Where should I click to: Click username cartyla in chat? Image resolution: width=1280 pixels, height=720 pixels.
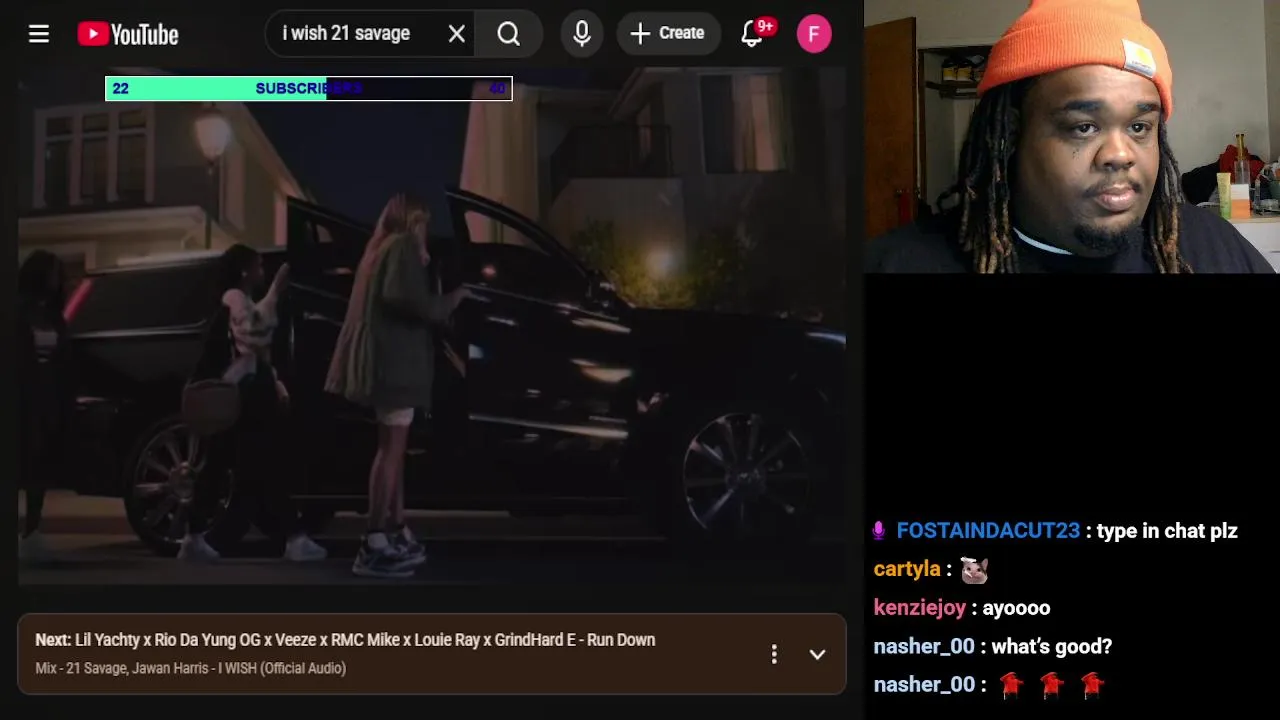pos(907,569)
